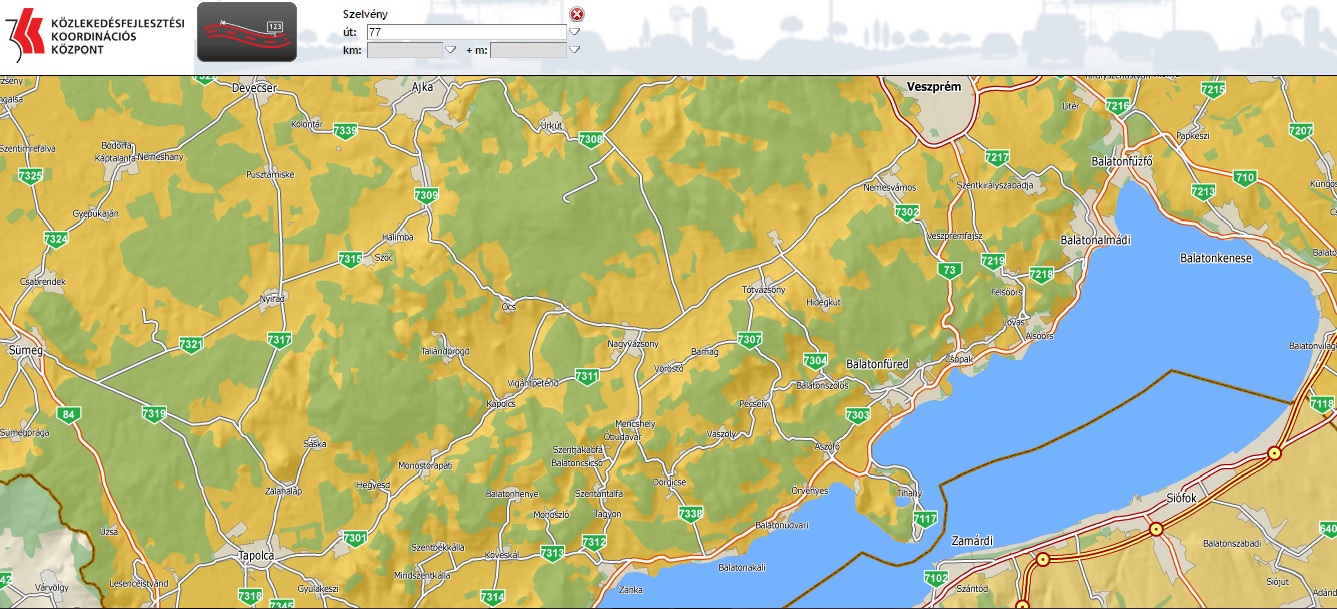Click the km input field
Image resolution: width=1337 pixels, height=609 pixels.
point(404,50)
